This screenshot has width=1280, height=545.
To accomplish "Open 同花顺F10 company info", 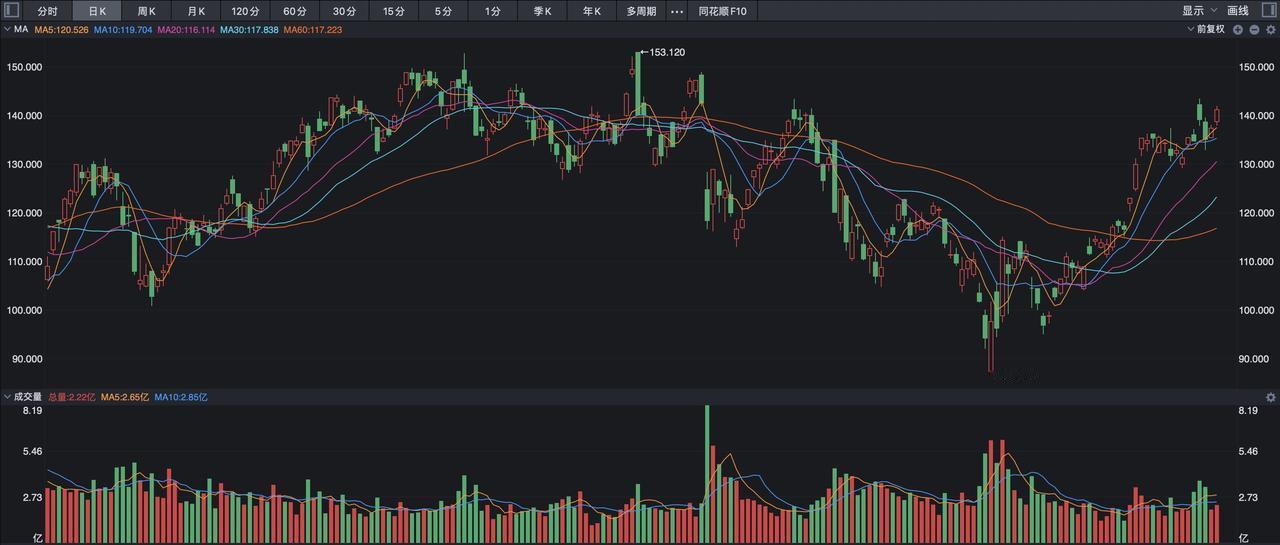I will [x=722, y=11].
